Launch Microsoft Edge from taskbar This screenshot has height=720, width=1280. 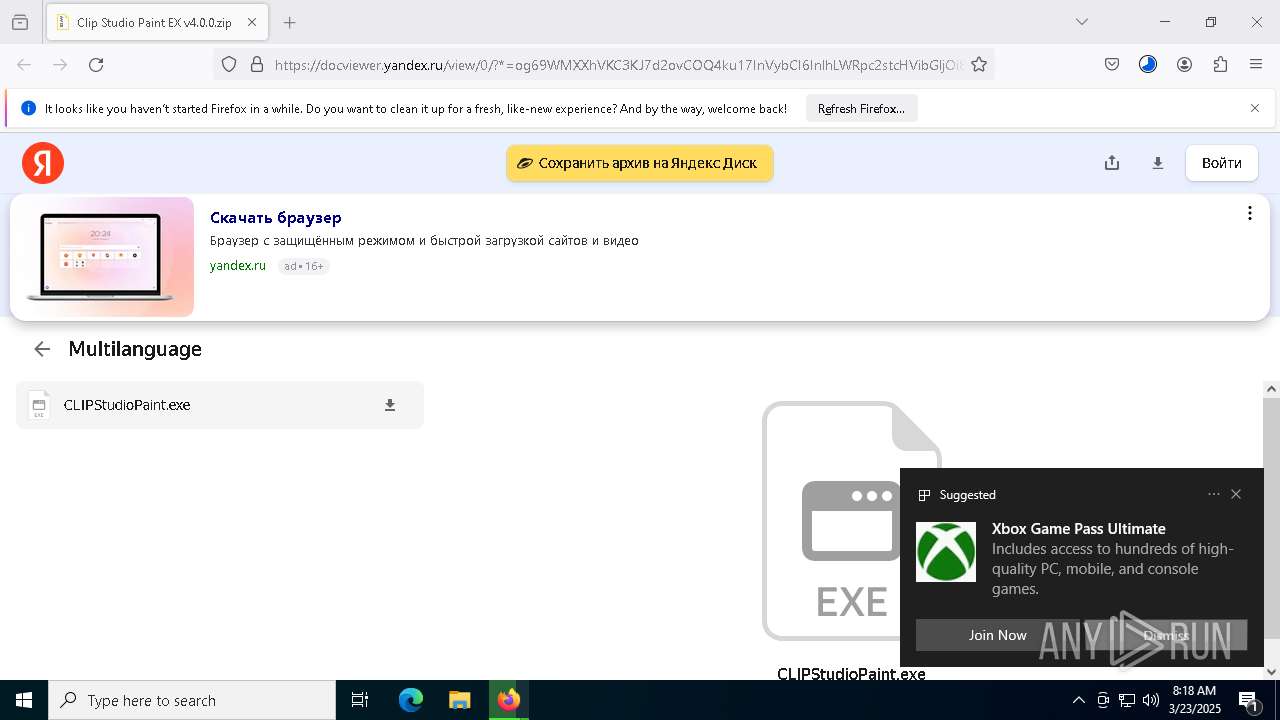click(x=411, y=700)
